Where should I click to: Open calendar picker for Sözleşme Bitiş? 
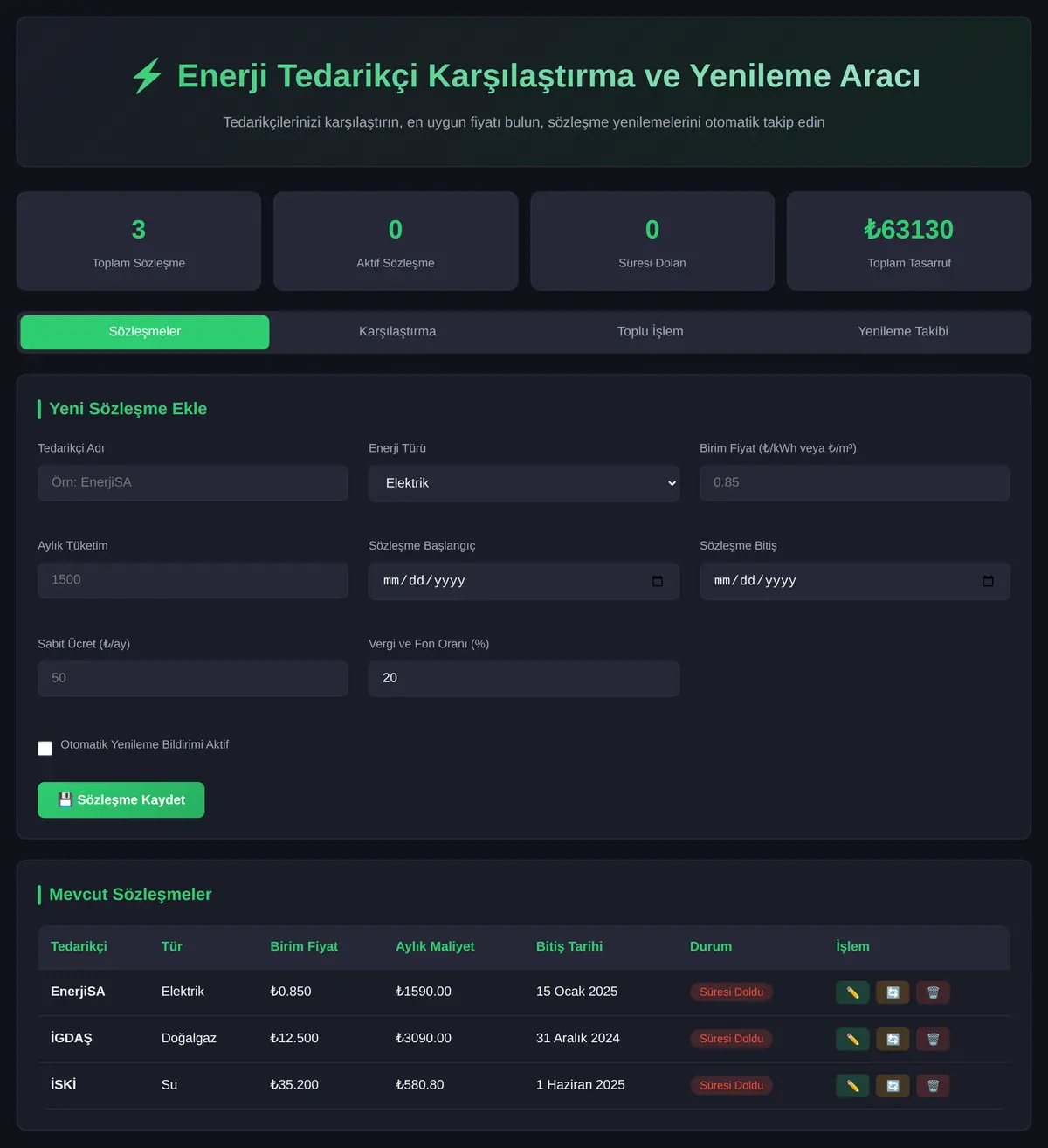988,581
